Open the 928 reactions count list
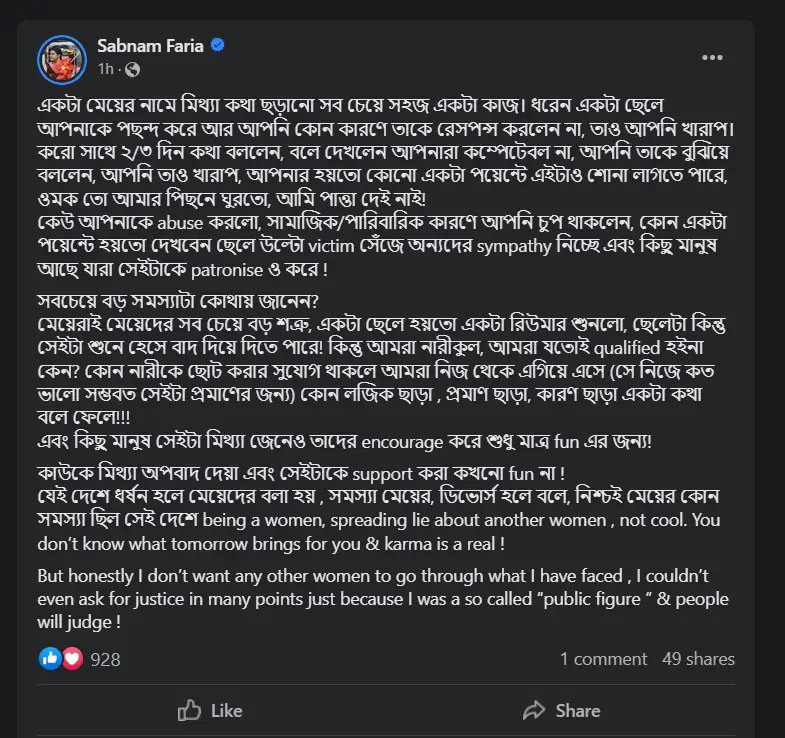Screen dimensions: 785x738 (x=105, y=659)
